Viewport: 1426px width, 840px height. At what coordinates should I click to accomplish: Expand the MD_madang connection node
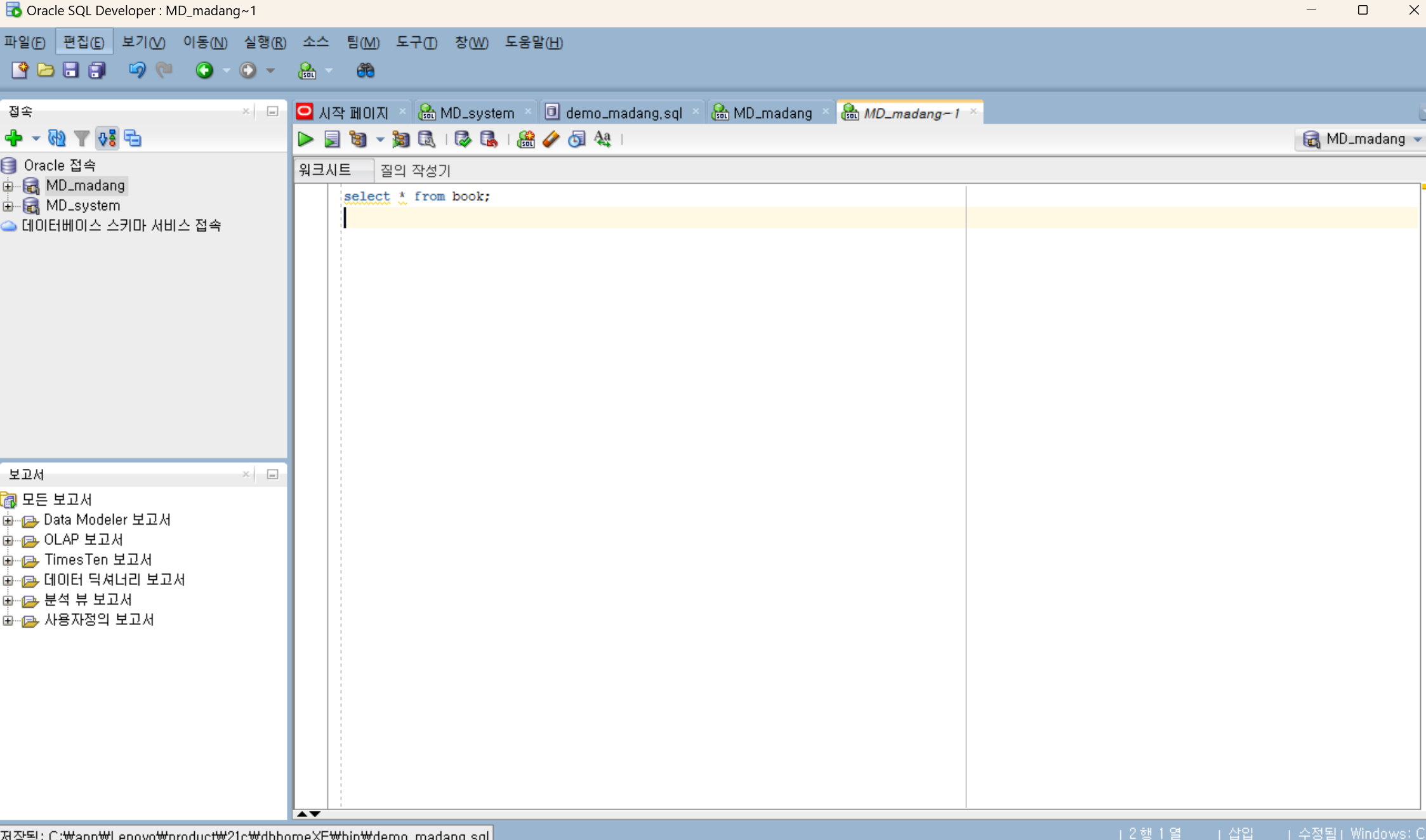(x=8, y=186)
